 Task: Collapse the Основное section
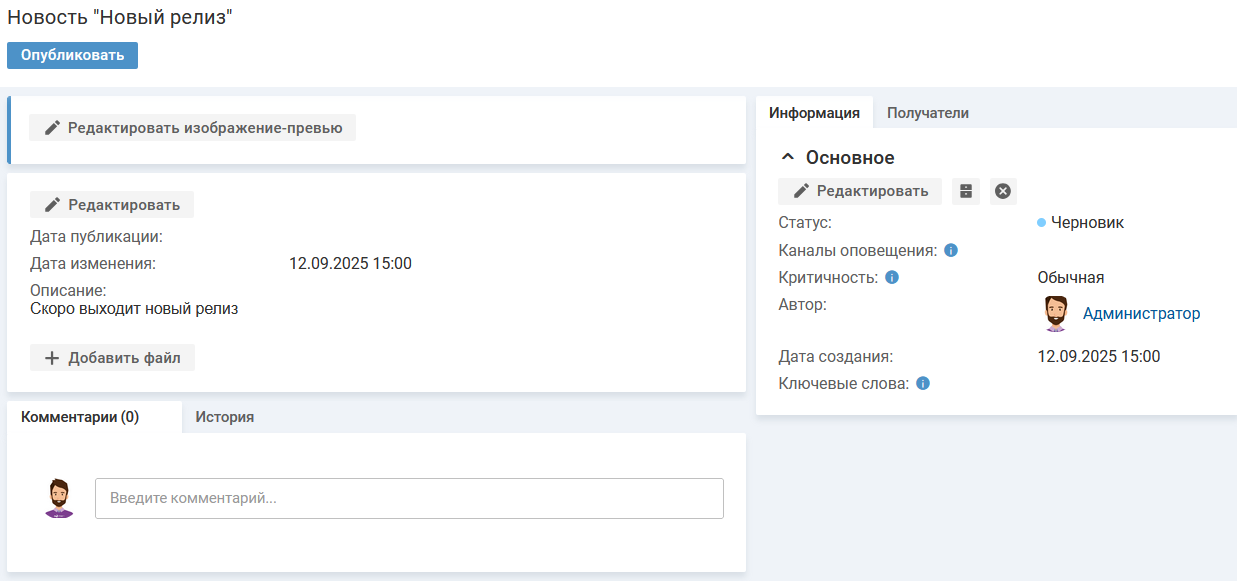[x=788, y=158]
